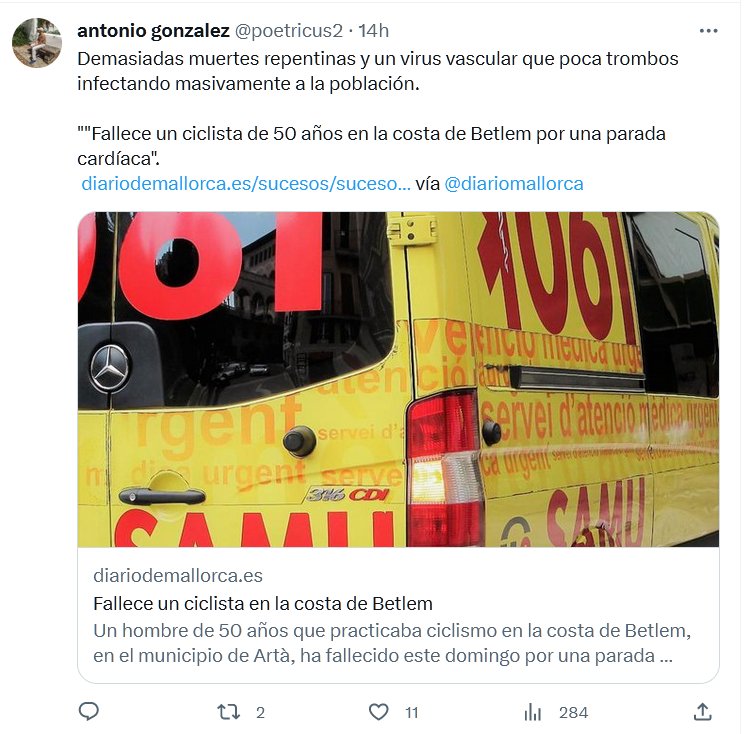This screenshot has width=752, height=734.
Task: Open the @diariomallorca mention
Action: click(x=514, y=184)
